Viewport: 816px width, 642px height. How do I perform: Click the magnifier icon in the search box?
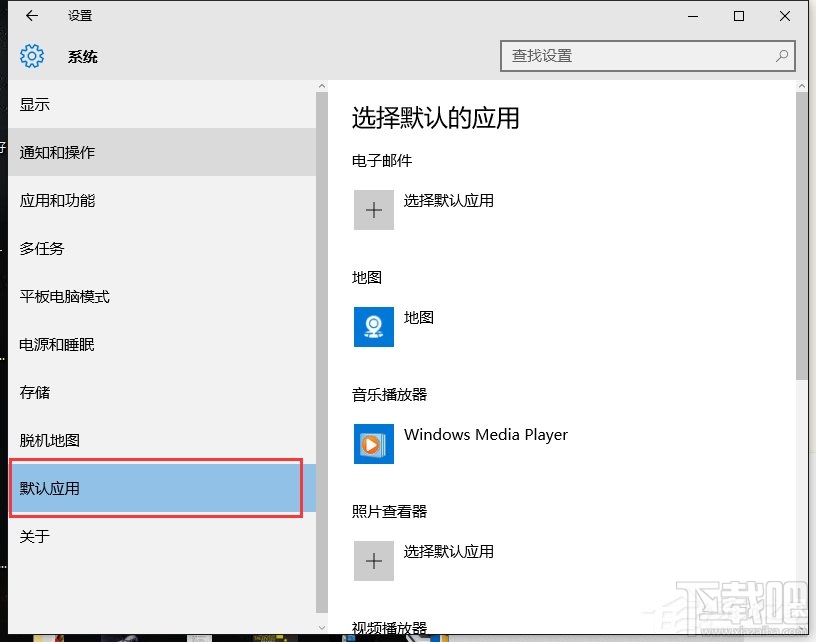pos(782,57)
